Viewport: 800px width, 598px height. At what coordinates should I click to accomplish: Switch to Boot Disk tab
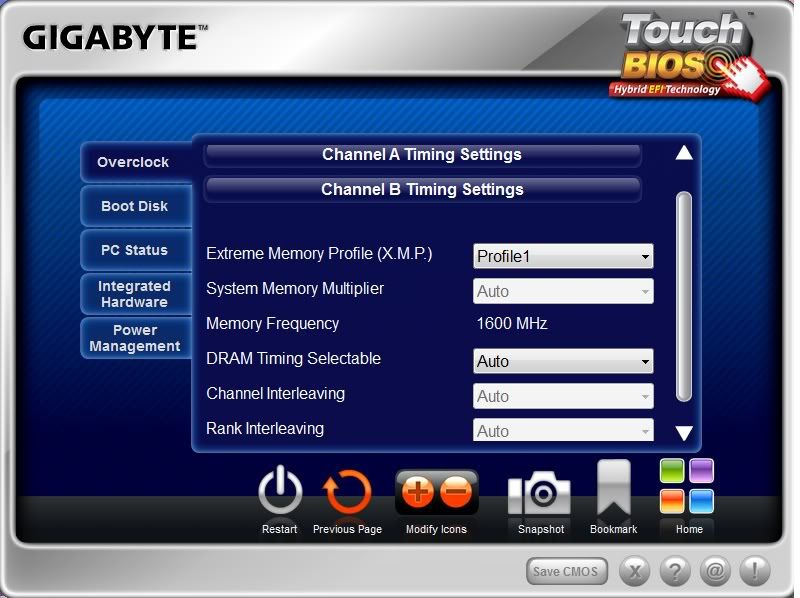pyautogui.click(x=135, y=206)
